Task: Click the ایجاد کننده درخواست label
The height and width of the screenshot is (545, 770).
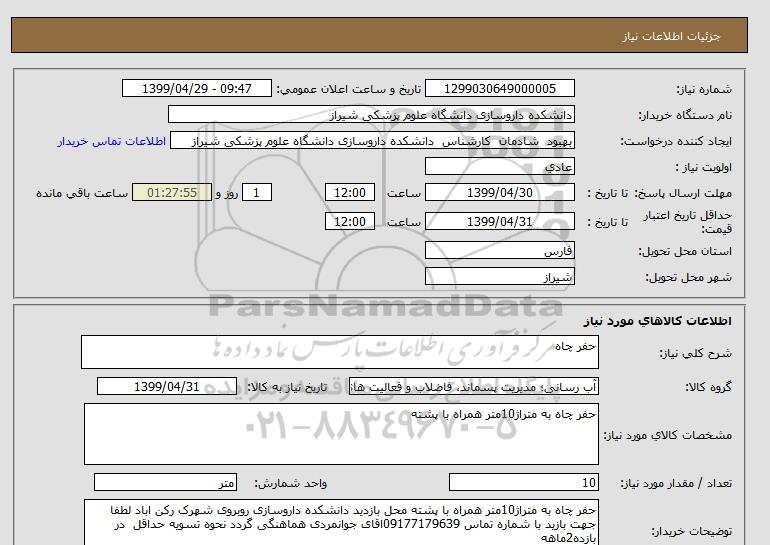Action: [x=676, y=142]
